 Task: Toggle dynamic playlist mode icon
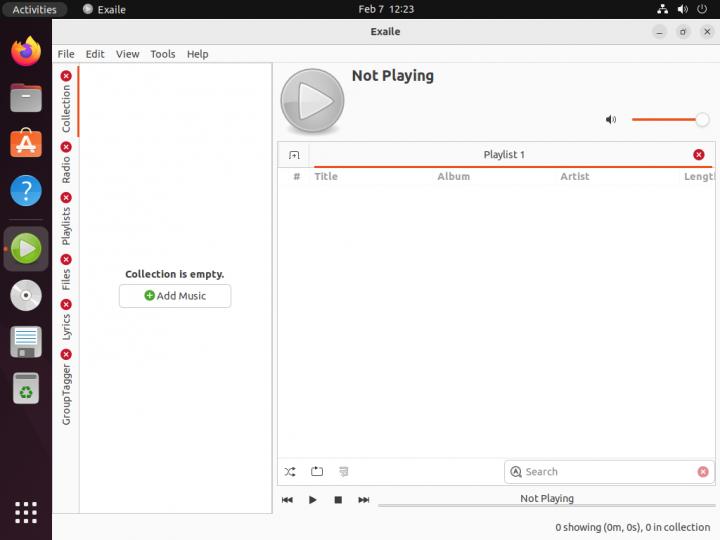point(343,471)
